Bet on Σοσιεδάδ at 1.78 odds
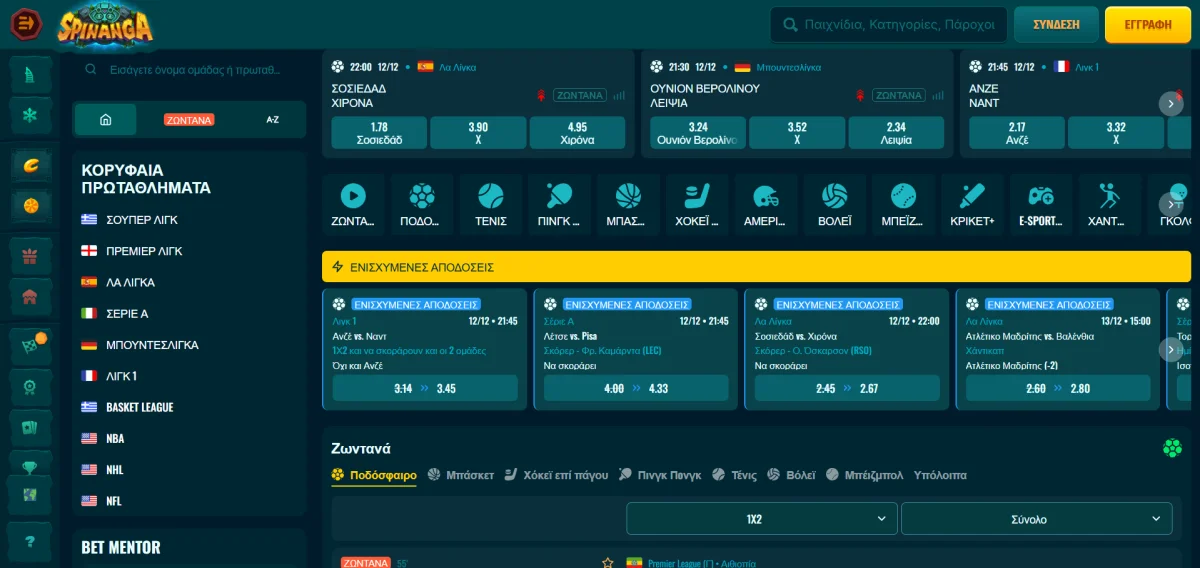 tap(379, 133)
